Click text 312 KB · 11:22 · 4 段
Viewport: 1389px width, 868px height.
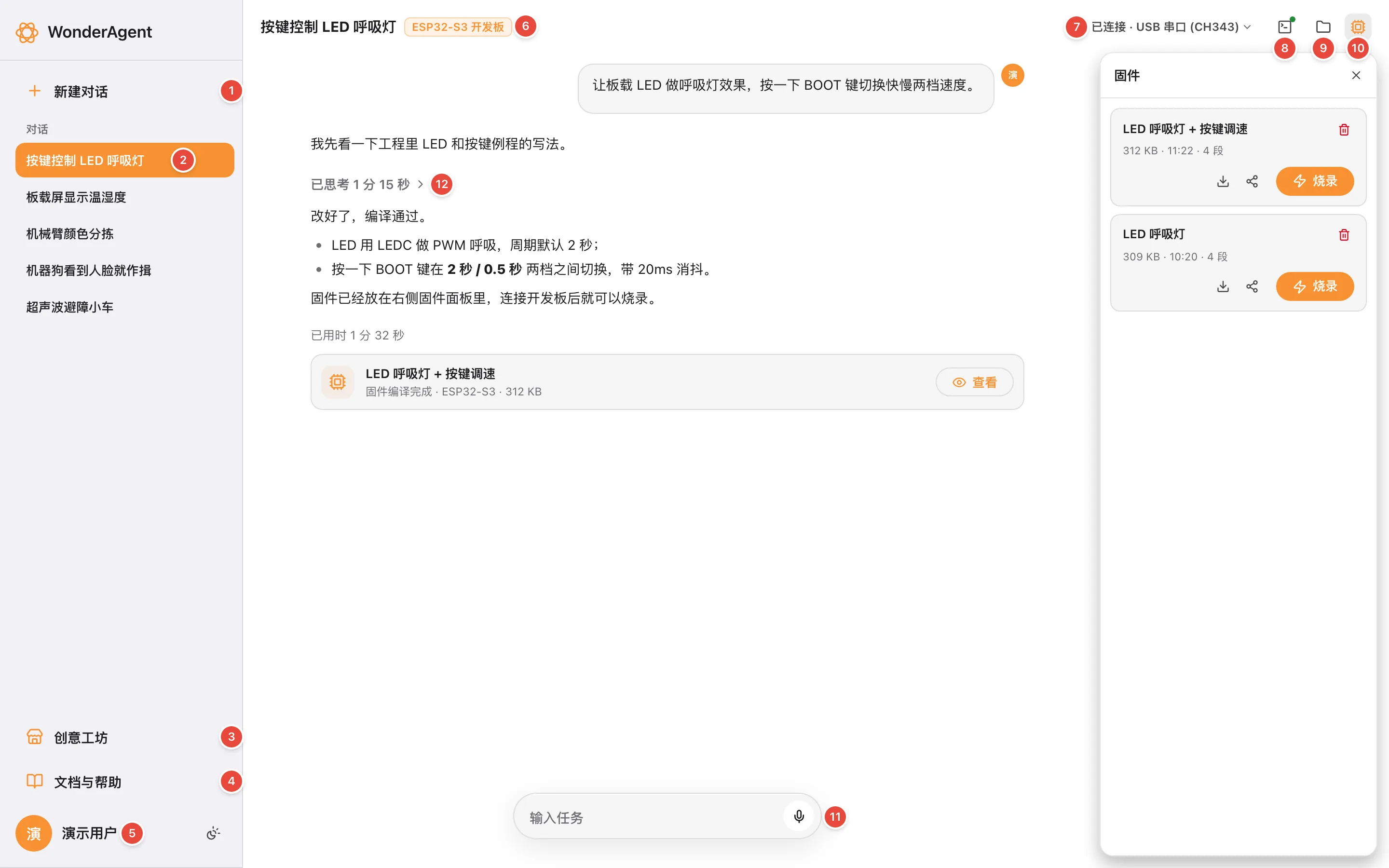[1173, 151]
